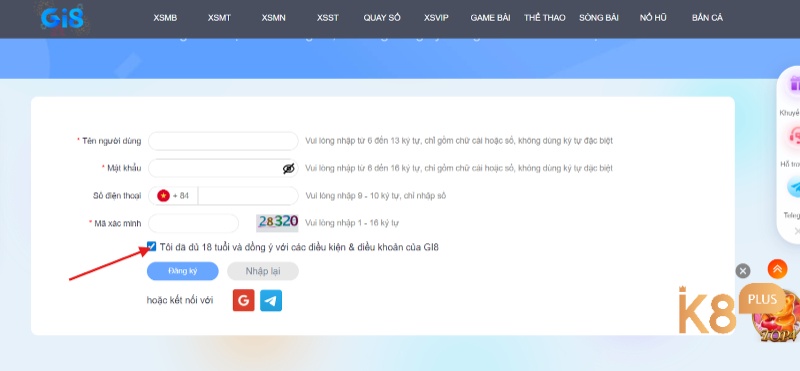The height and width of the screenshot is (371, 800).
Task: Go to BẮN CÁ section
Action: pyautogui.click(x=707, y=18)
